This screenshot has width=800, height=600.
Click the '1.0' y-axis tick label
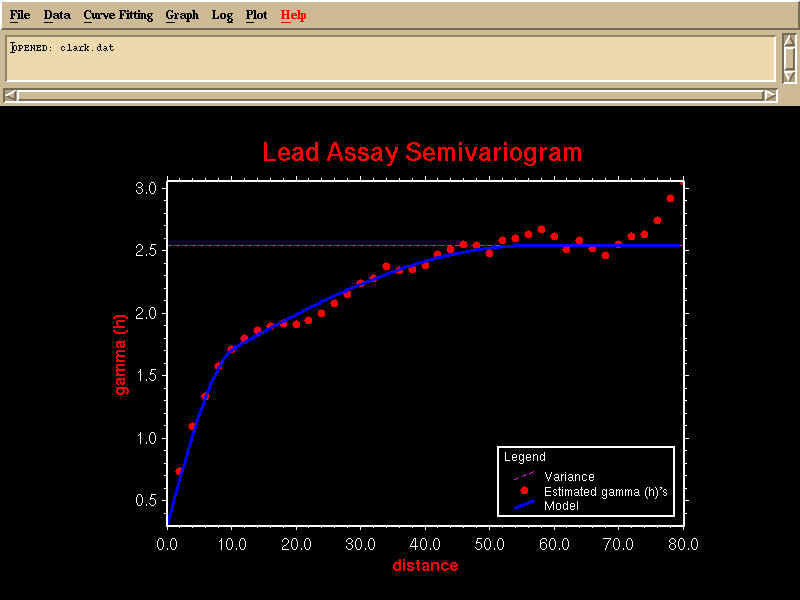click(x=145, y=438)
